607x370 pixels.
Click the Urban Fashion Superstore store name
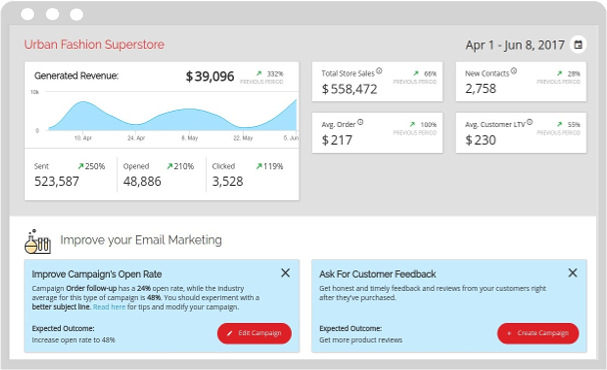(94, 45)
